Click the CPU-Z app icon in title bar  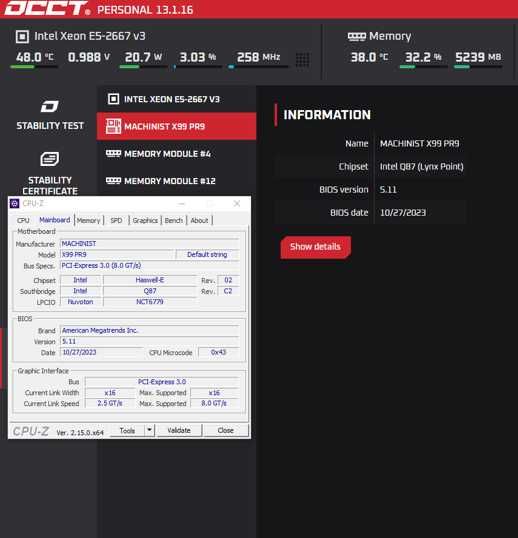14,203
